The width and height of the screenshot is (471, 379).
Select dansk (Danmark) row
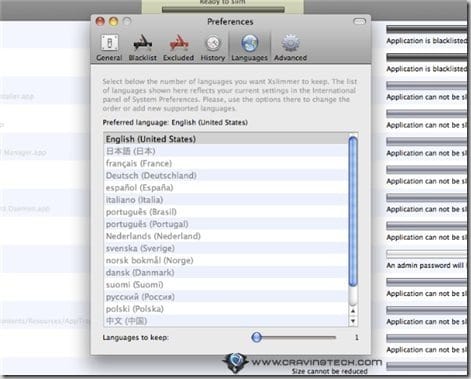(x=226, y=272)
